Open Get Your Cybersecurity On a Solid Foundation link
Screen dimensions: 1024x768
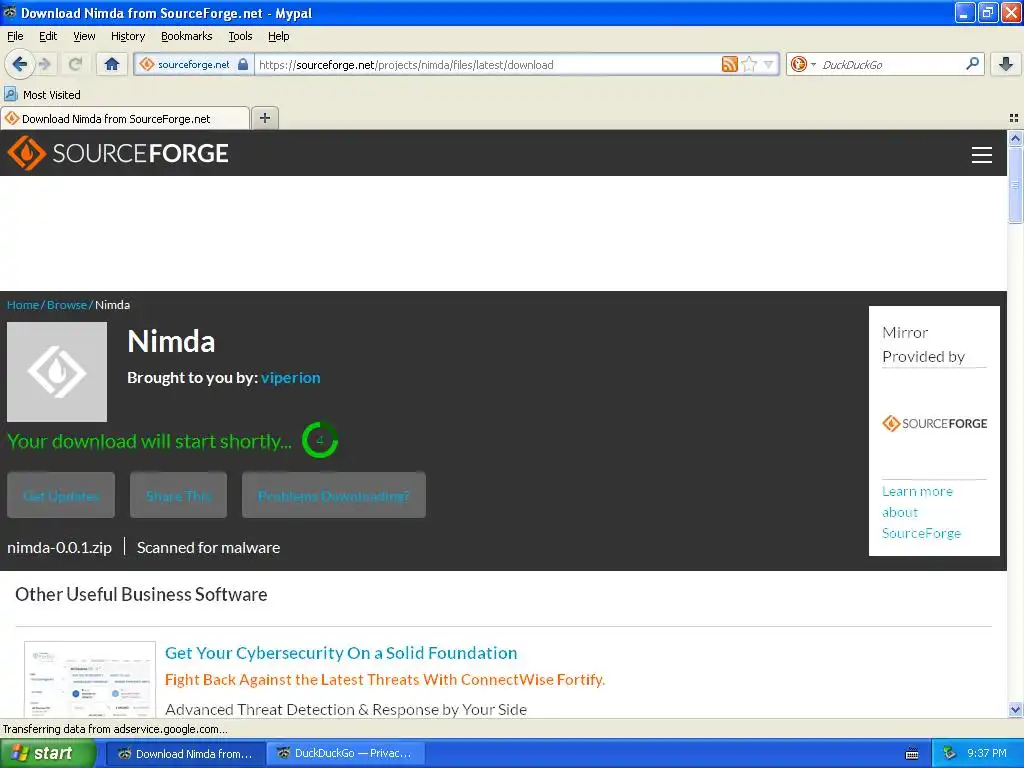(341, 653)
